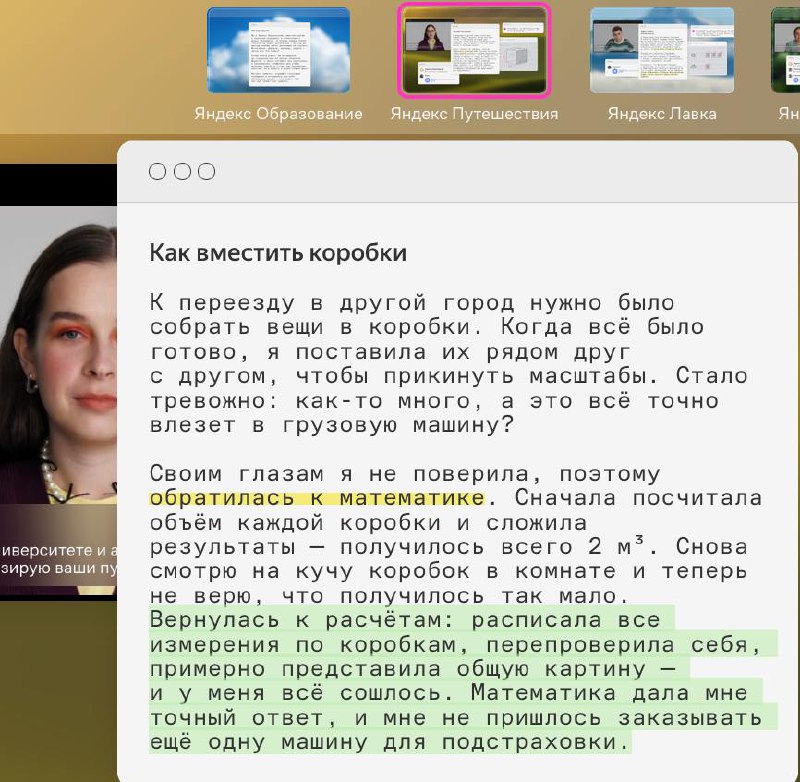
Task: Click the line К переезду в другой город
Action: (x=412, y=303)
